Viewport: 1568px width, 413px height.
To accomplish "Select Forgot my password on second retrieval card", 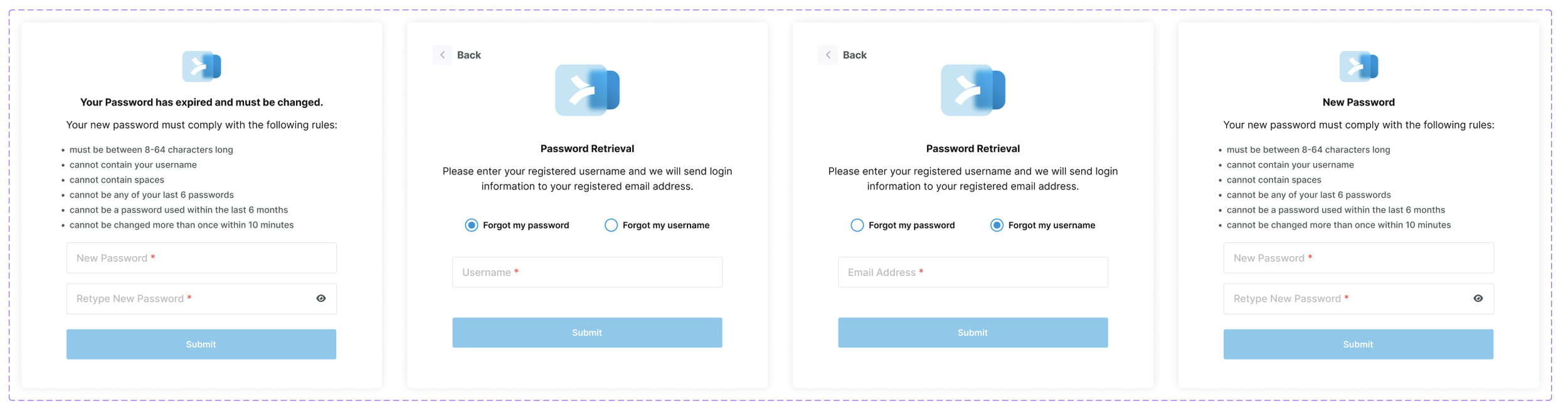I will click(x=857, y=225).
